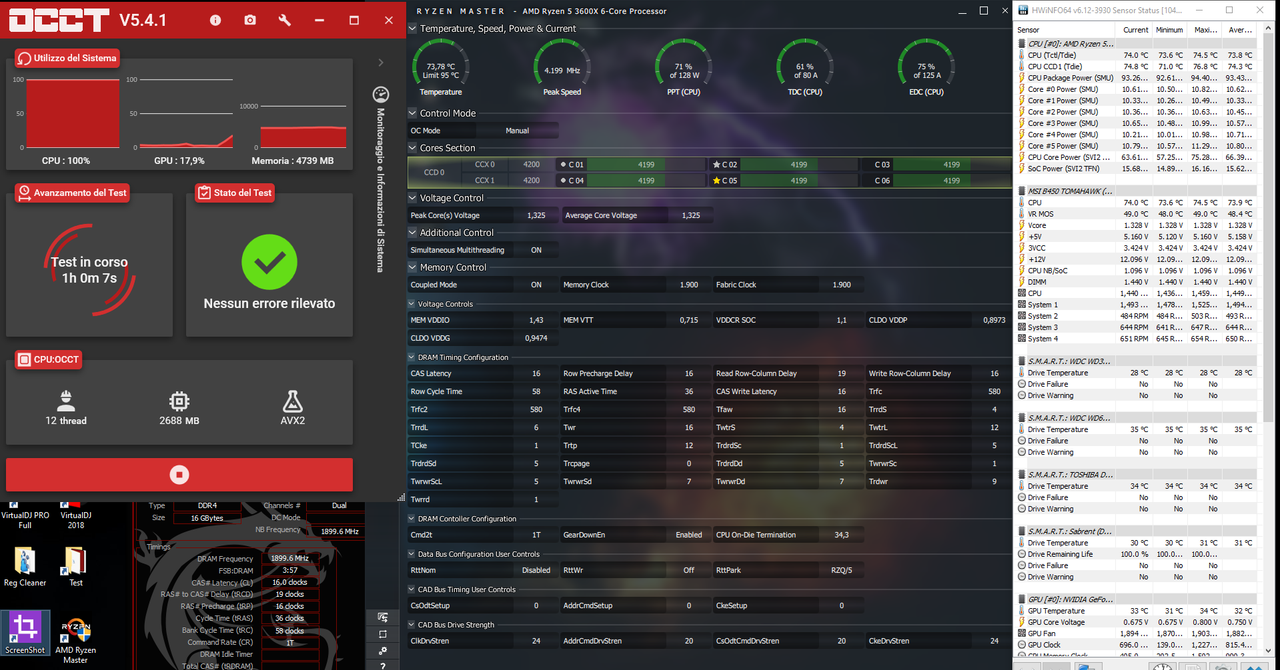This screenshot has width=1280, height=670.
Task: Open the OCCT info icon
Action: click(215, 20)
